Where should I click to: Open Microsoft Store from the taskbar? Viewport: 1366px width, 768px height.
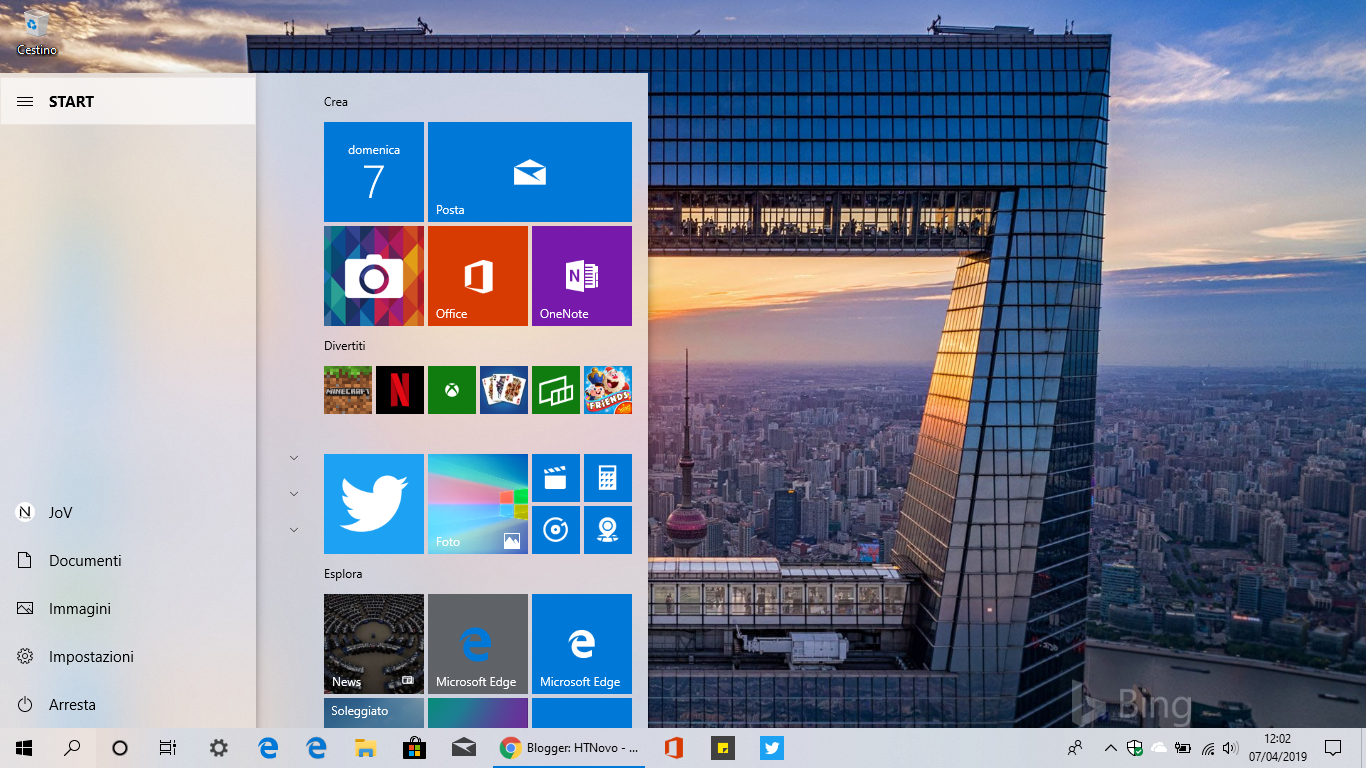point(414,748)
